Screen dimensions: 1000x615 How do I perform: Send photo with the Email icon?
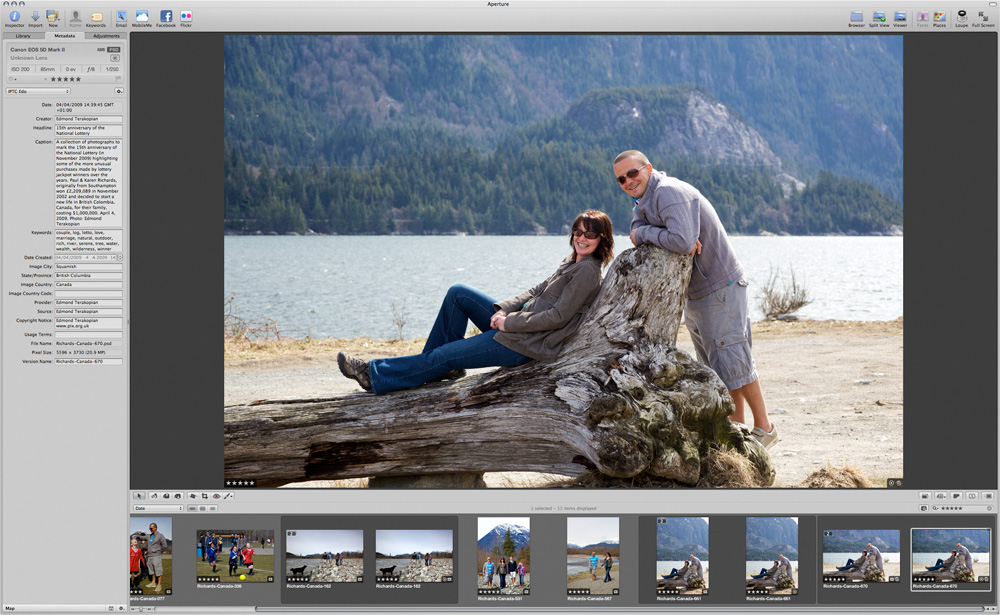(x=121, y=16)
